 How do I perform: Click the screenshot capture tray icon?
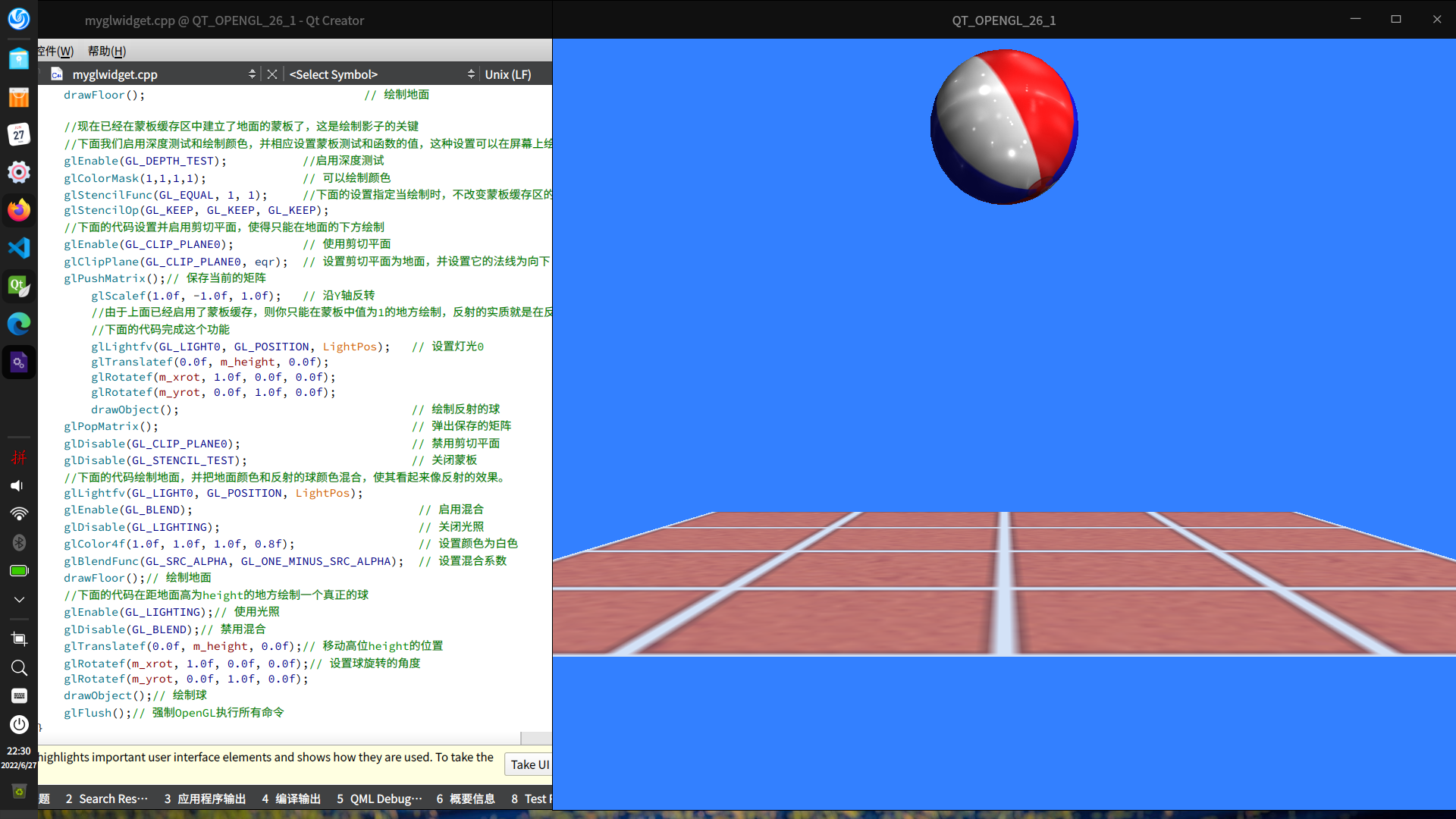coord(19,639)
